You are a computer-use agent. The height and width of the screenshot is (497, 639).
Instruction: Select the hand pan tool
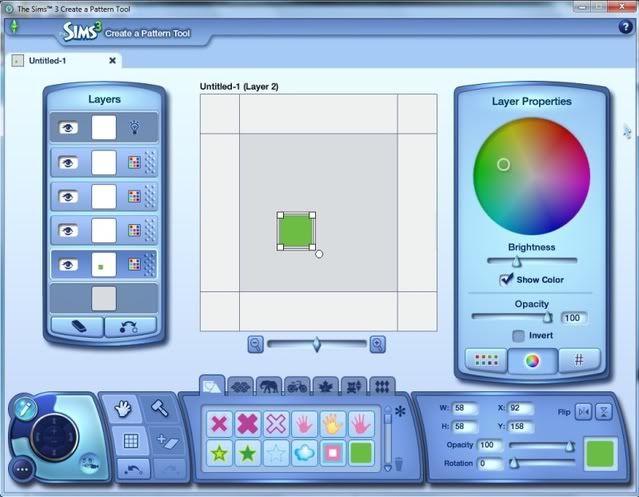(x=125, y=408)
